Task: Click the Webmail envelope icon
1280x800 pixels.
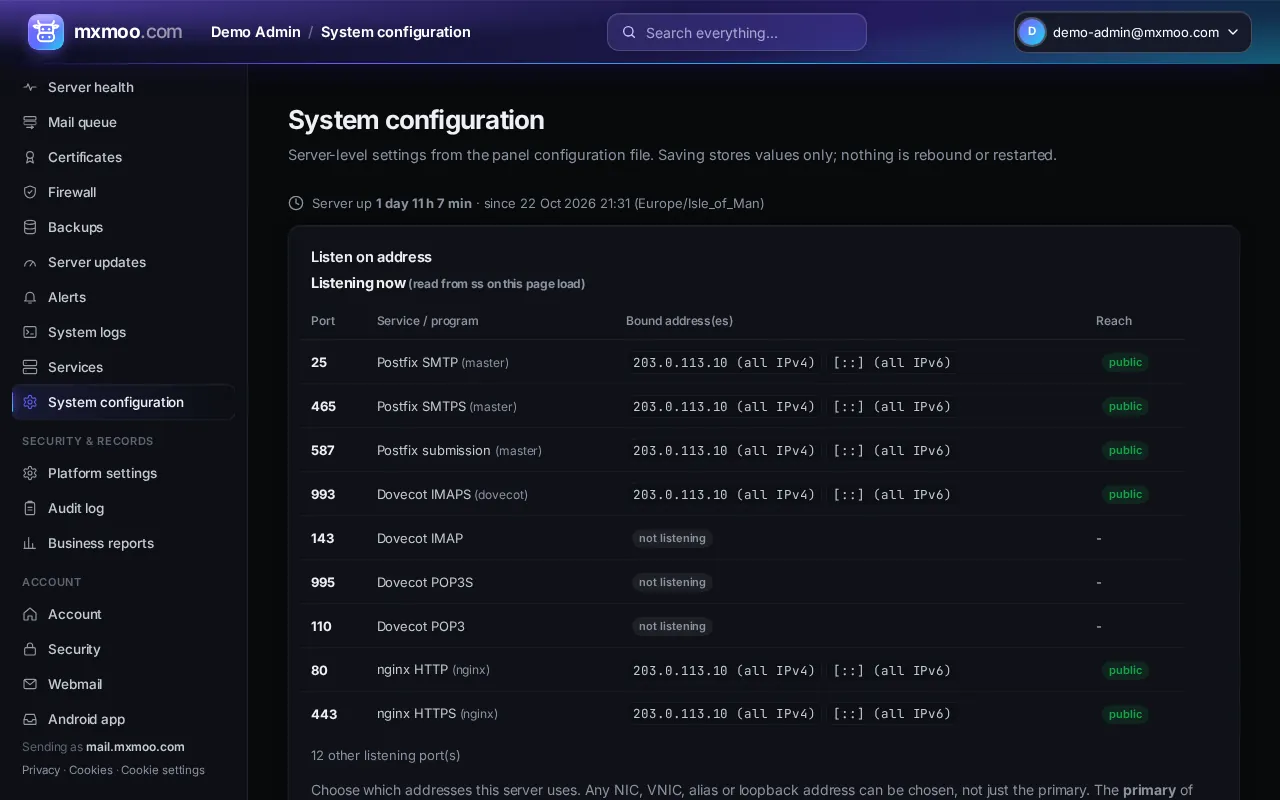Action: 30,684
